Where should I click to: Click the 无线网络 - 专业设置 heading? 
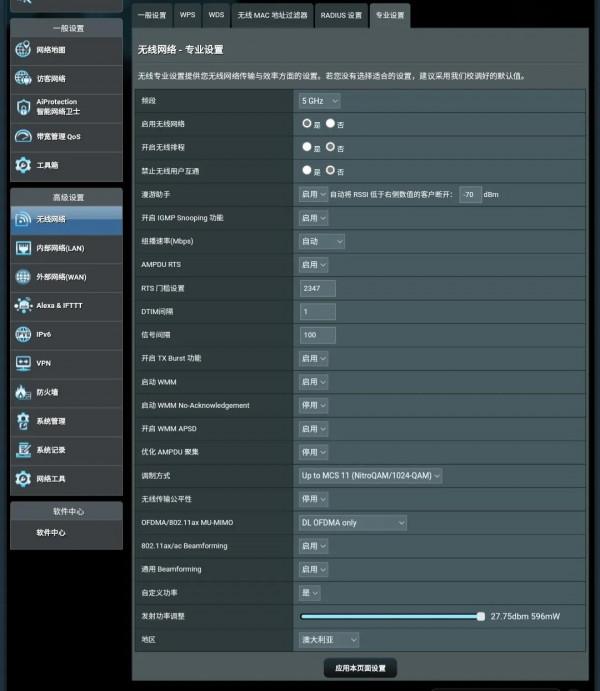[x=181, y=50]
